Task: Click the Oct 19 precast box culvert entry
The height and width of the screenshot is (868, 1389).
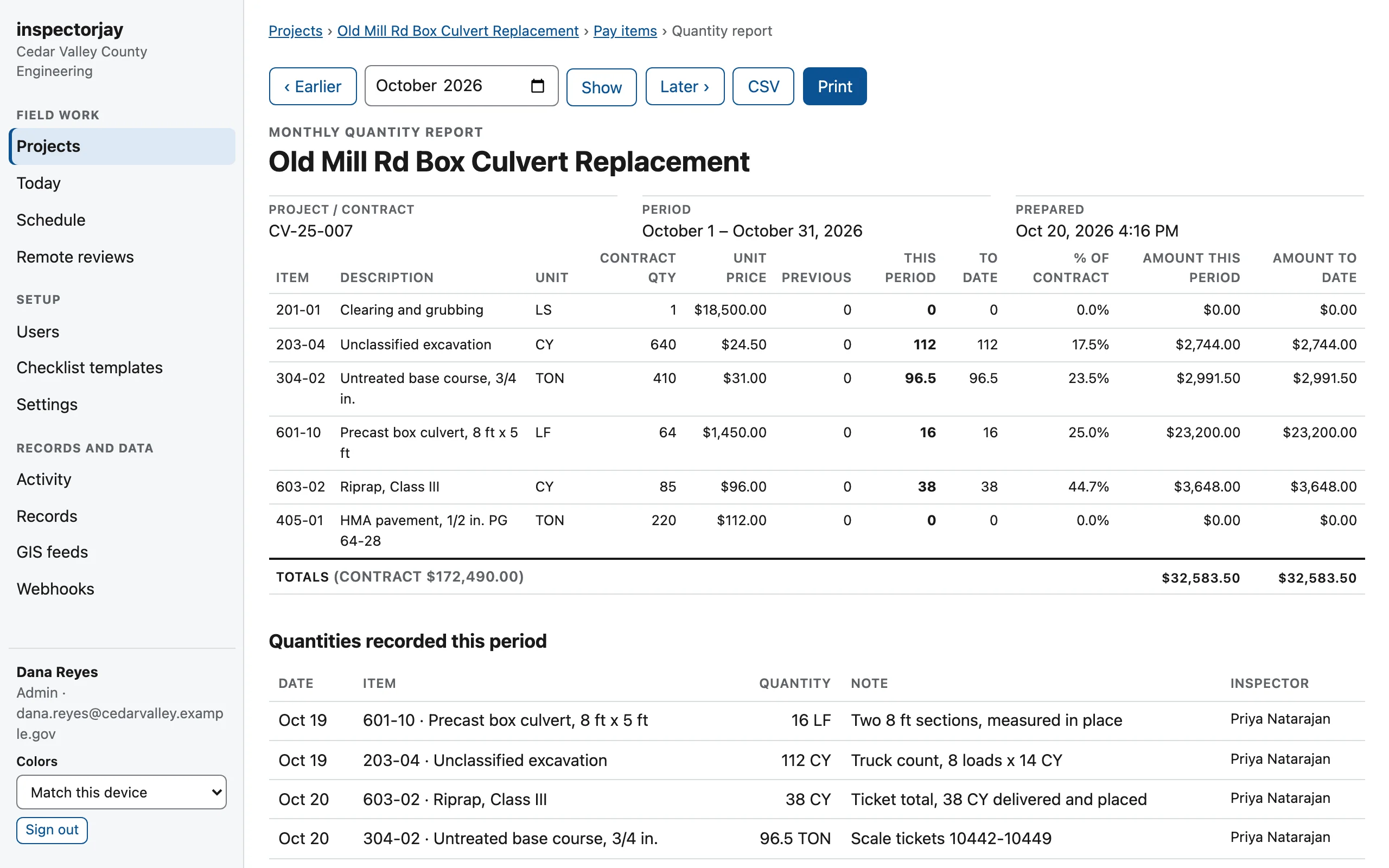Action: [817, 720]
